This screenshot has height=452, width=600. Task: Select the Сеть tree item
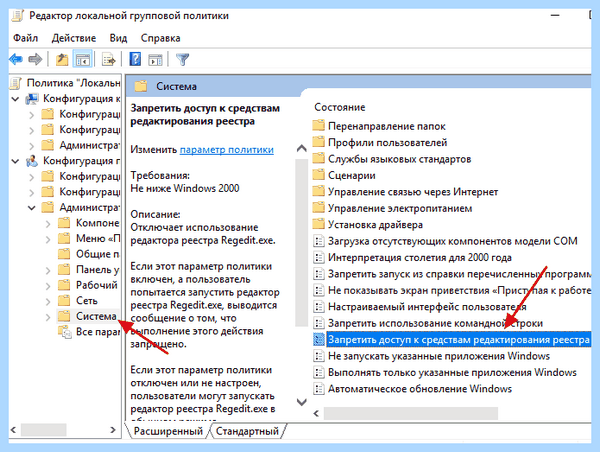click(86, 301)
